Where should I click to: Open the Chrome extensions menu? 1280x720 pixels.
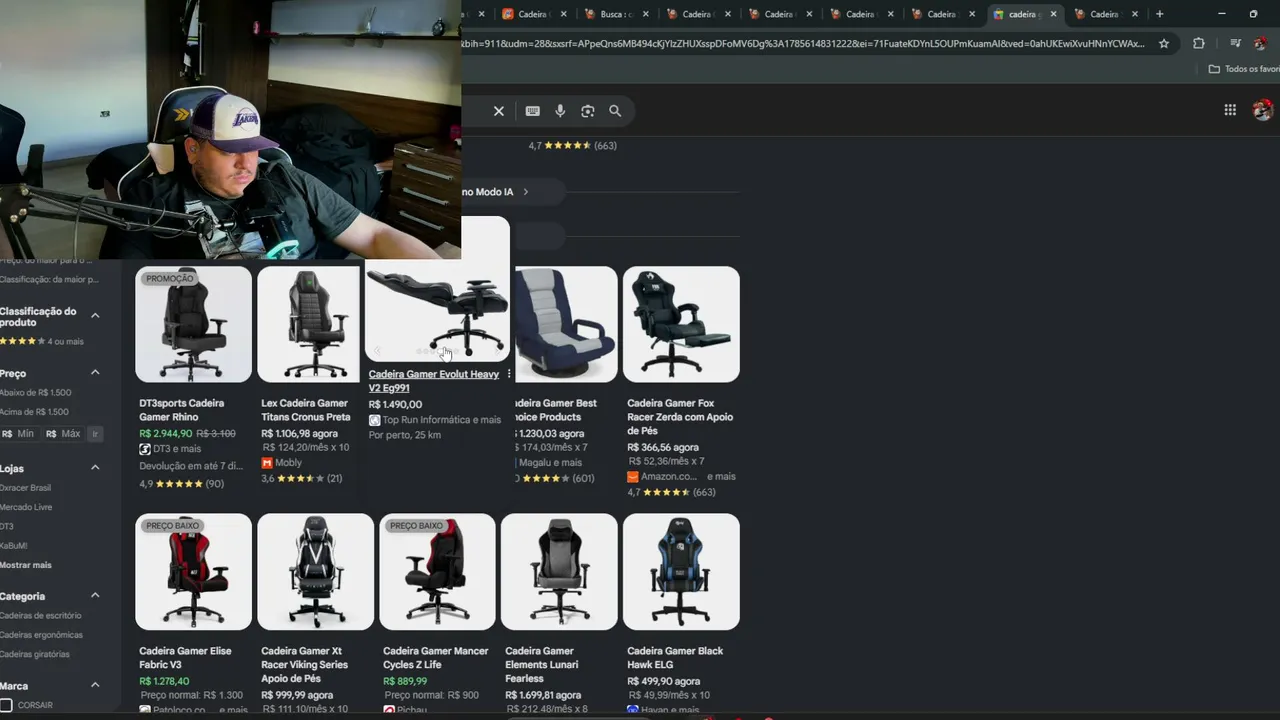click(x=1199, y=44)
